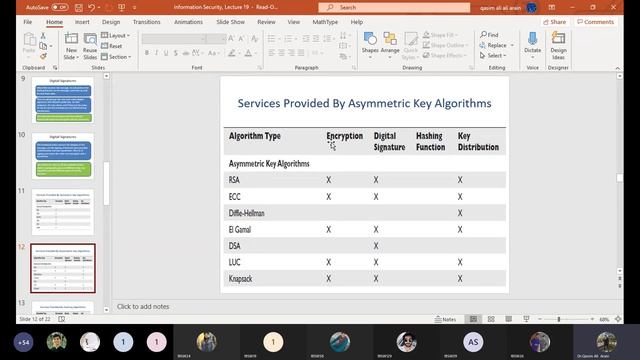
Task: Switch to the Review tab
Action: click(266, 22)
